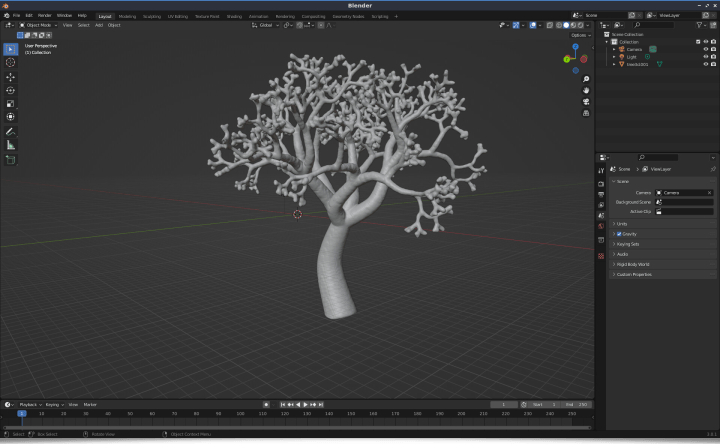Toggle the Gravity checkbox
The image size is (720, 444).
pos(619,234)
